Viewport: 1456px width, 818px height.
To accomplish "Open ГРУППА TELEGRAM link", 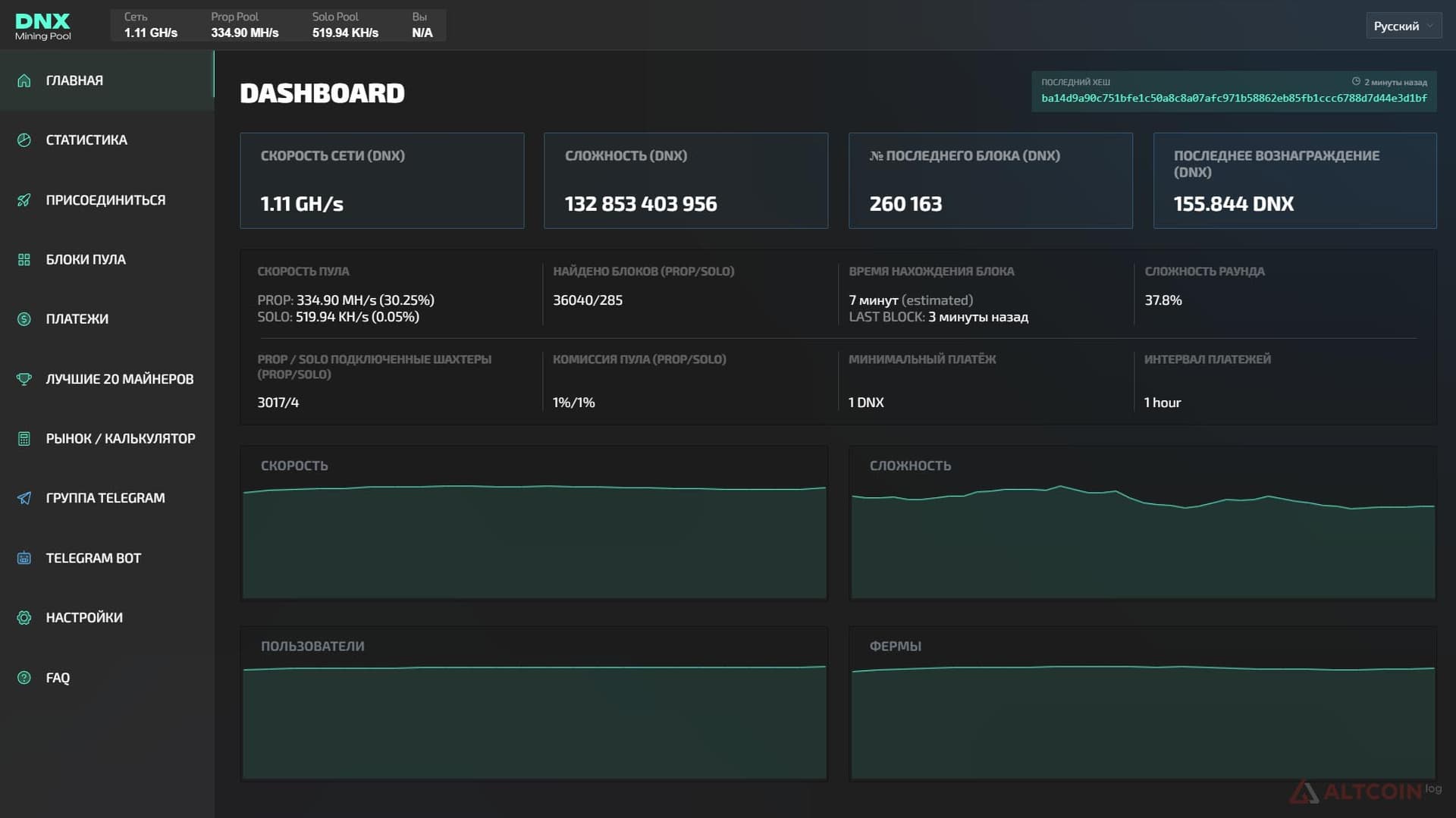I will click(107, 498).
